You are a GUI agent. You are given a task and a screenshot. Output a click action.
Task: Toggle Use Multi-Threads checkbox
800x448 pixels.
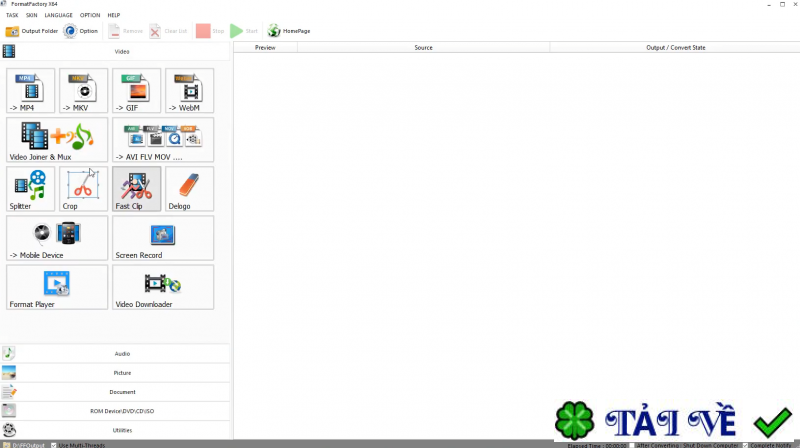[54, 445]
